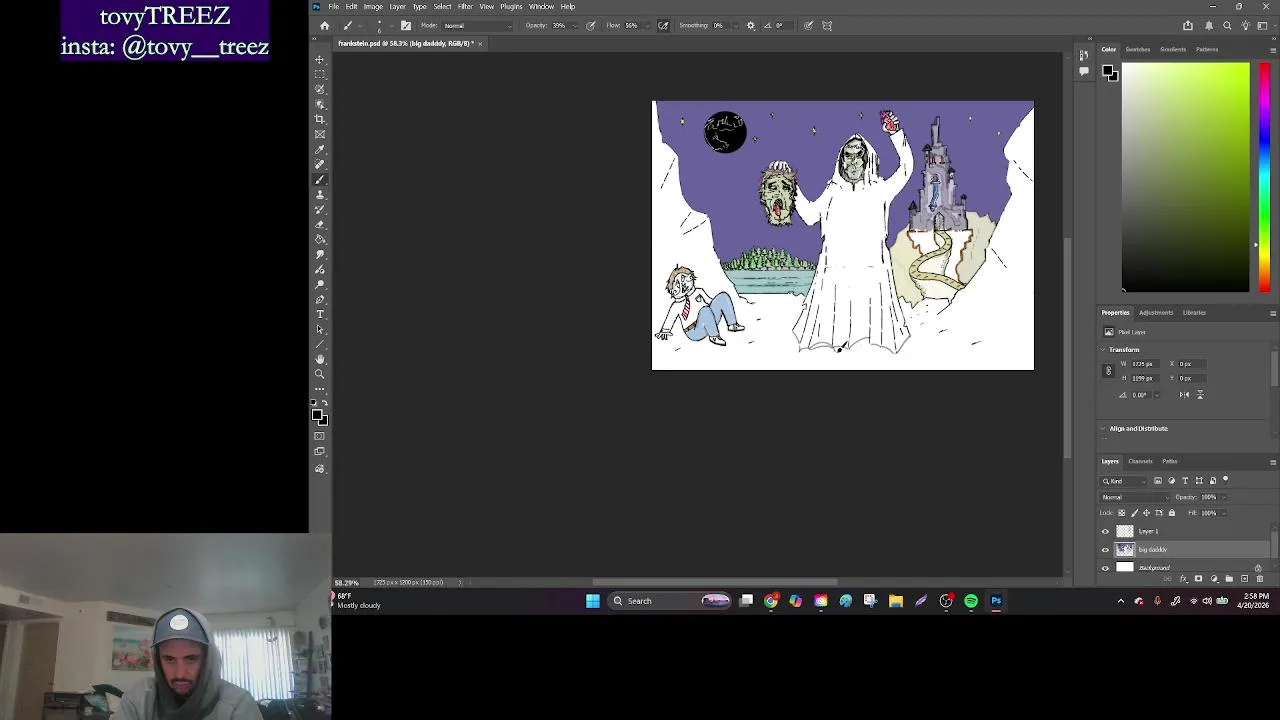Select the Move tool
Screen dimensions: 1280x720
pyautogui.click(x=320, y=59)
